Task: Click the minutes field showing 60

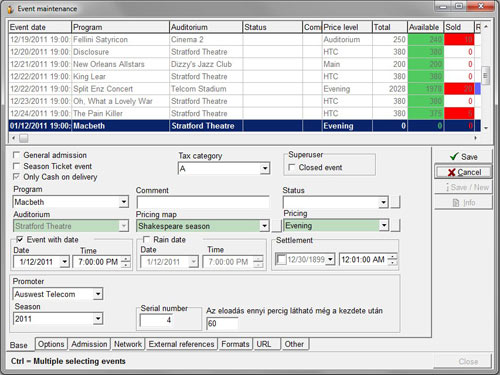Action: 222,323
